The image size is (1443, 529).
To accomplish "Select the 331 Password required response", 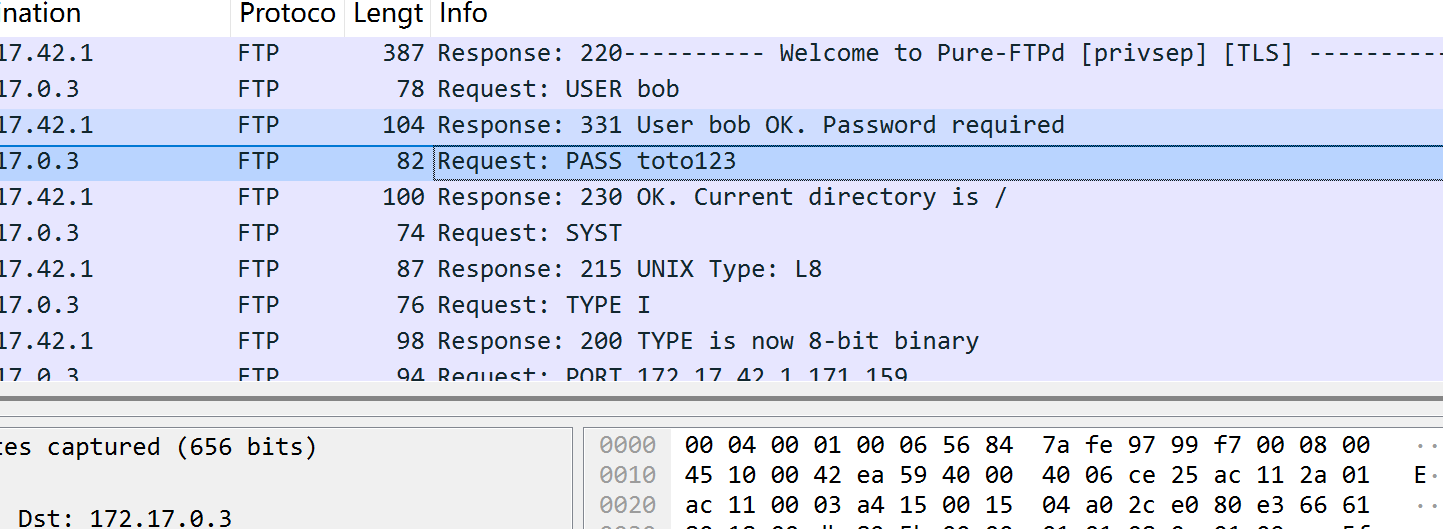I will point(750,125).
